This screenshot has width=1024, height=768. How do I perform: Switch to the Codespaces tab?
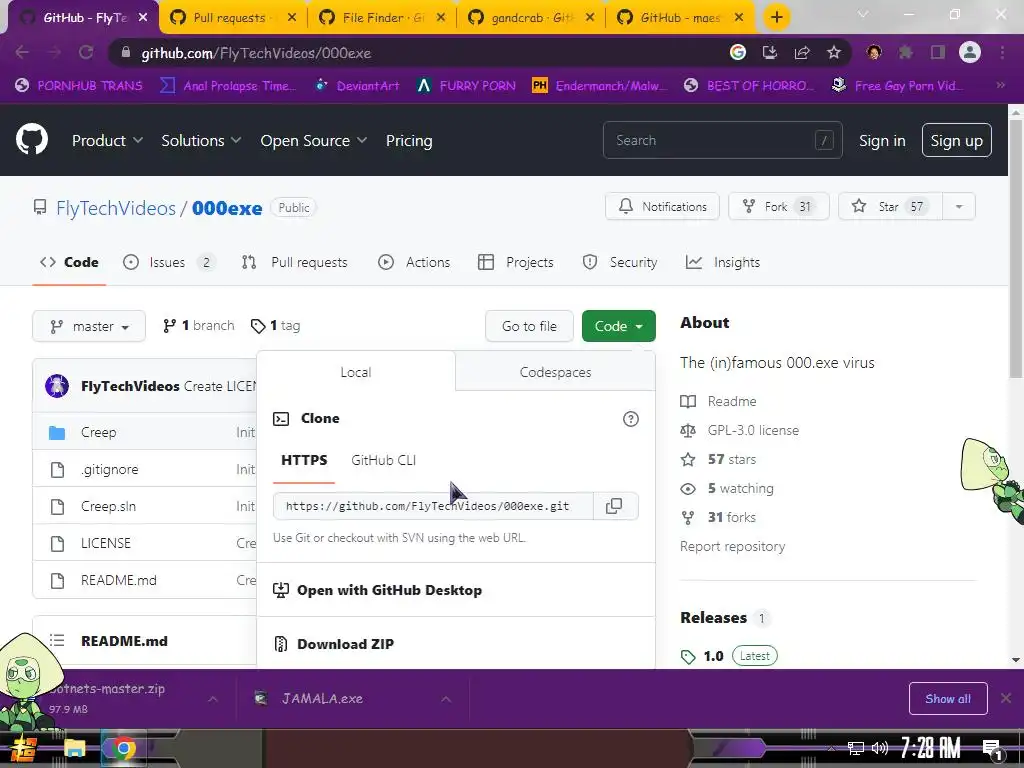pyautogui.click(x=555, y=372)
